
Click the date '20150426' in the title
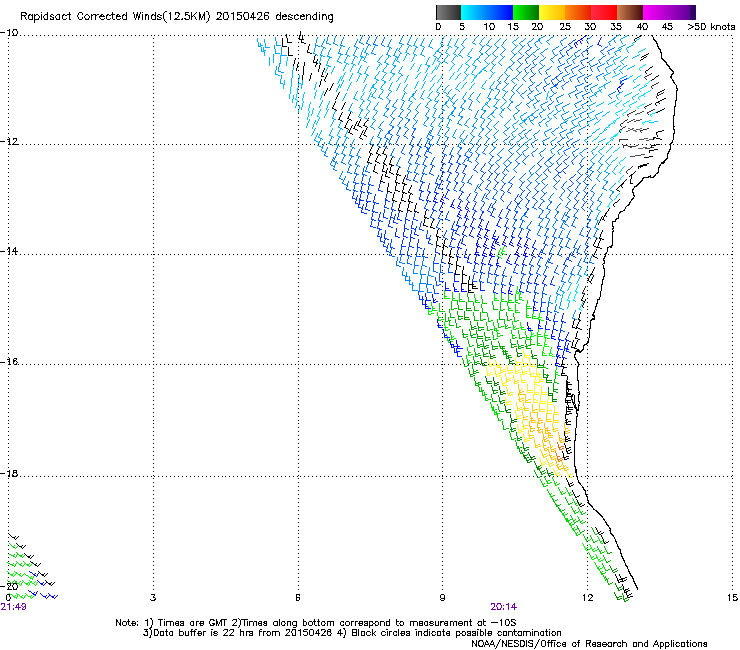243,16
